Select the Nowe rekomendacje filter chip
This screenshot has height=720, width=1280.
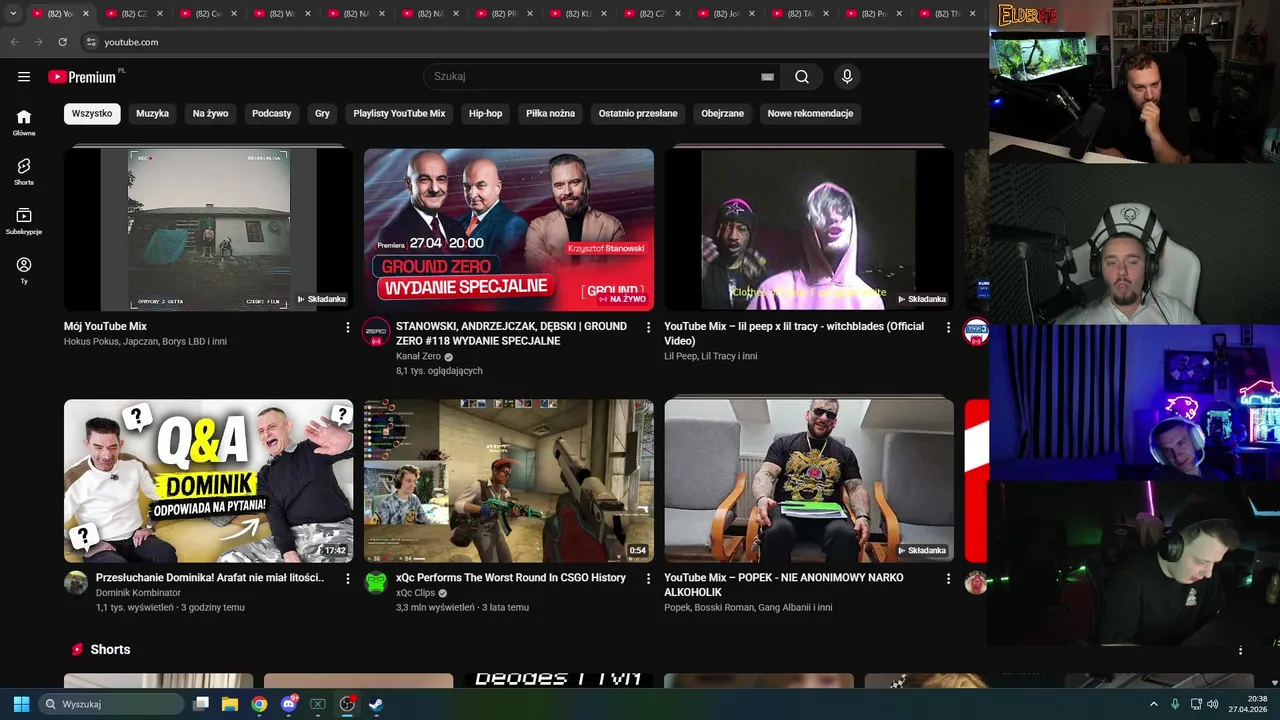tap(810, 113)
